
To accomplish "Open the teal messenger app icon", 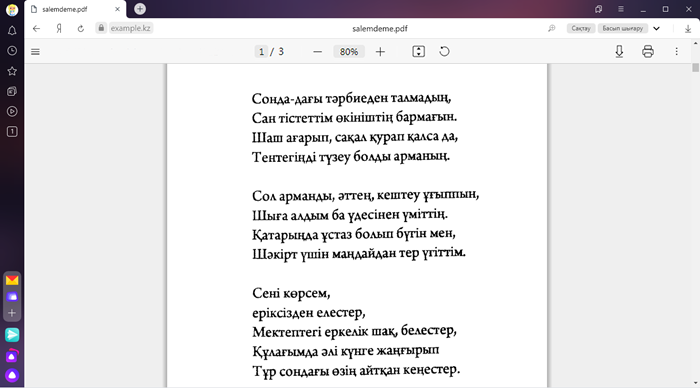I will 12,335.
